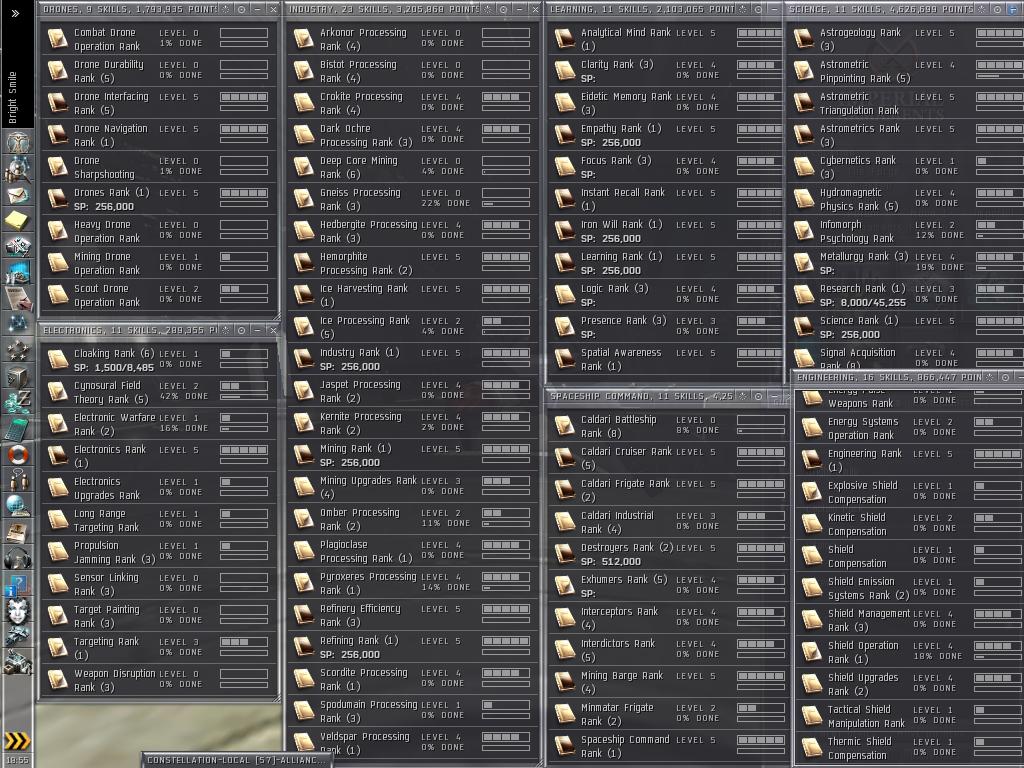Open the Industry window options circle menu
1024x768 pixels.
(504, 9)
